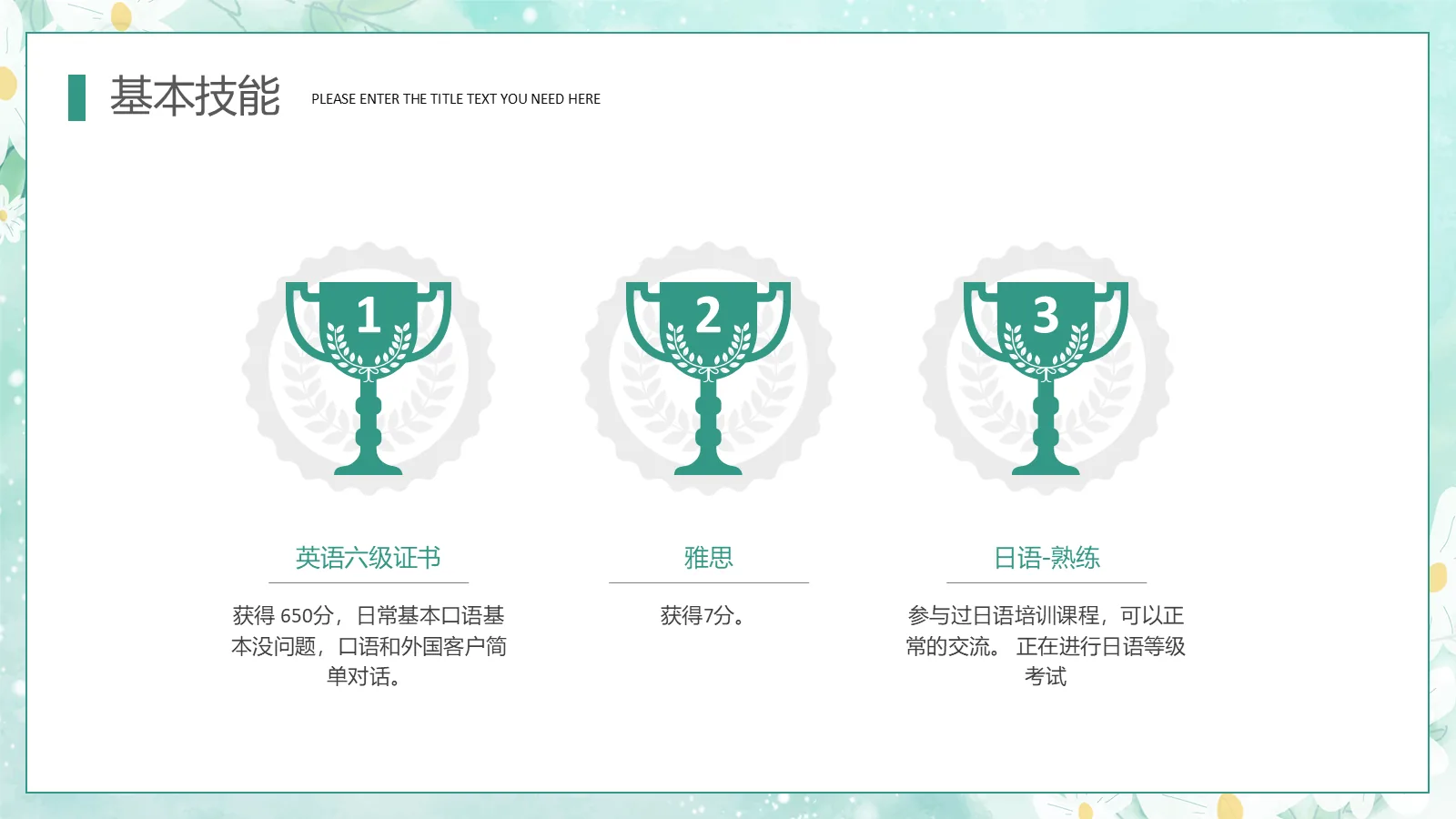This screenshot has width=1456, height=819.
Task: Select the 基本技能 slide title
Action: pyautogui.click(x=195, y=96)
